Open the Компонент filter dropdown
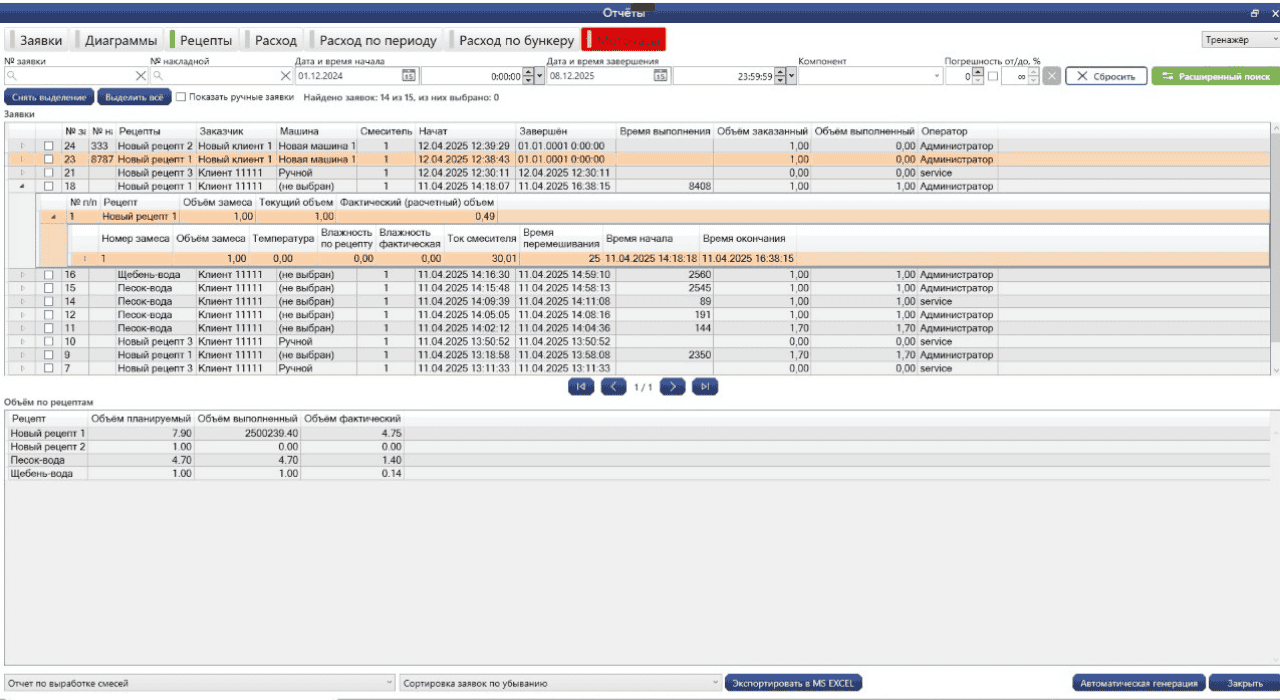The height and width of the screenshot is (700, 1280). (937, 76)
